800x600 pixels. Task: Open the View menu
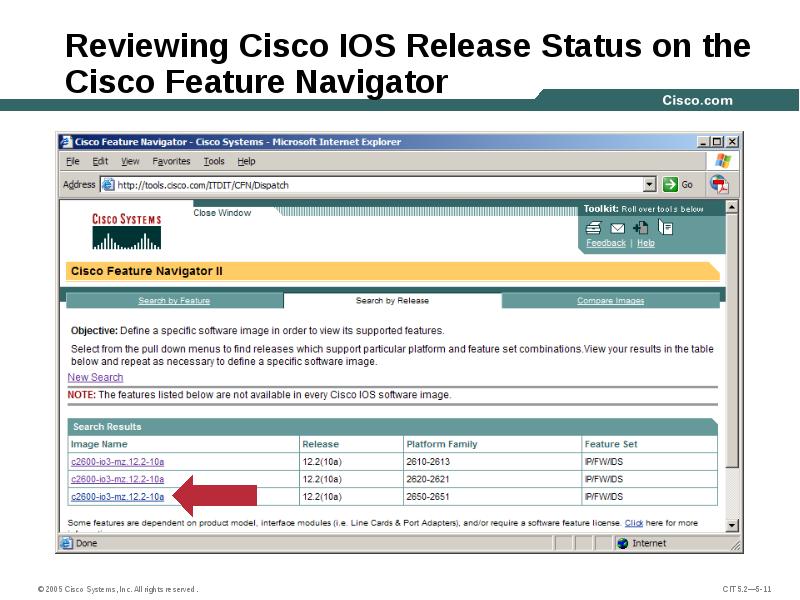pos(130,161)
